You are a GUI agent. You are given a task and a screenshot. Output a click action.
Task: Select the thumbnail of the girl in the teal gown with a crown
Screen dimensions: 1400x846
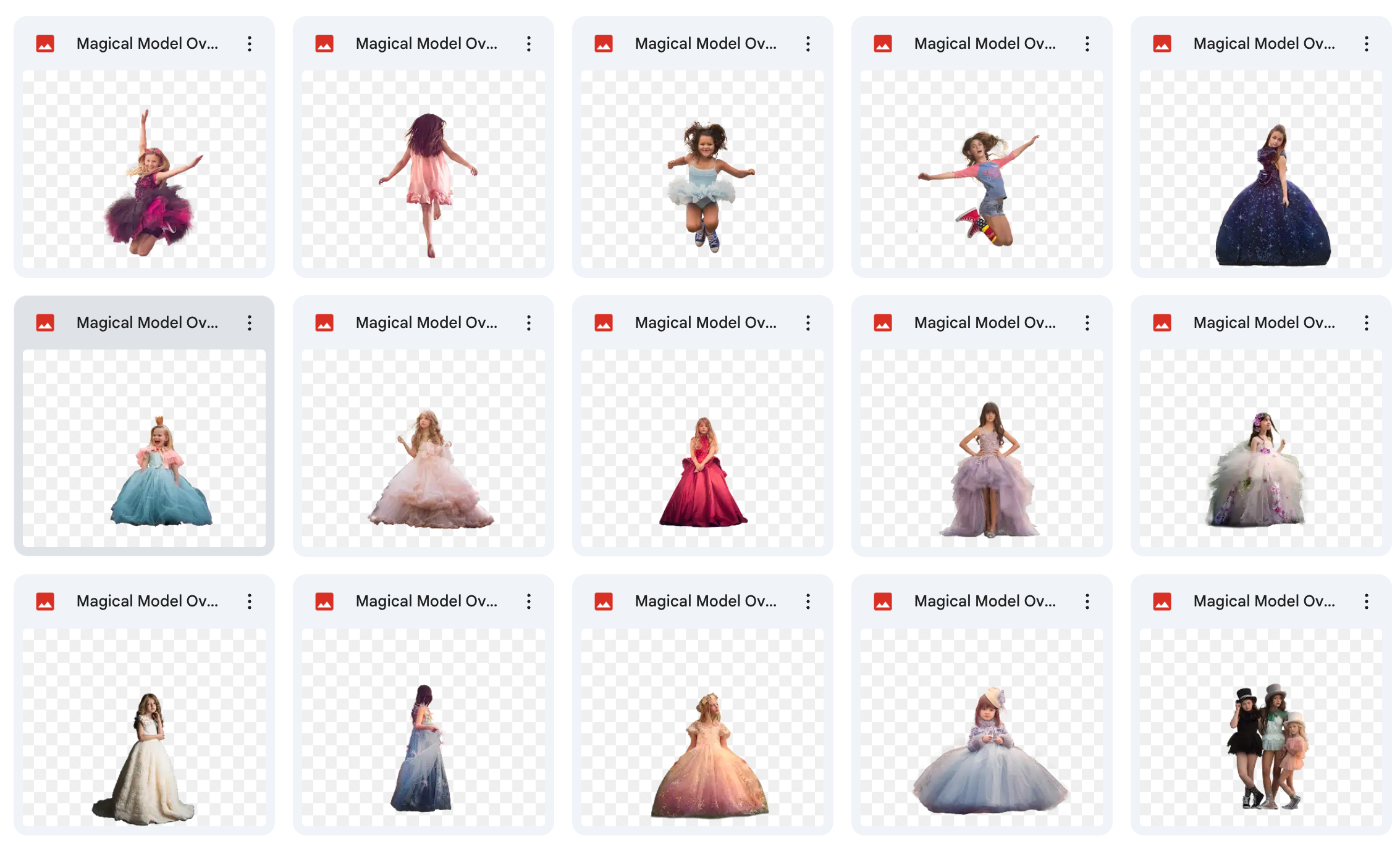(144, 448)
